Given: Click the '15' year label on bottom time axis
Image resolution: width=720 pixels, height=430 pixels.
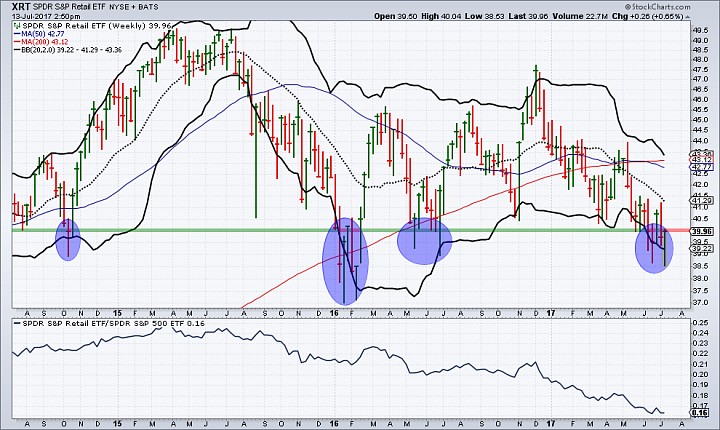Looking at the screenshot, I should click(x=118, y=423).
